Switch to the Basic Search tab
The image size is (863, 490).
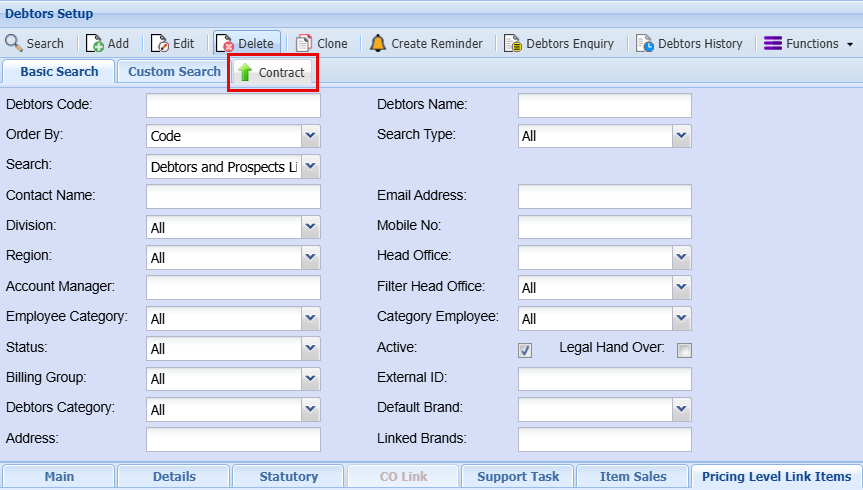pyautogui.click(x=59, y=72)
